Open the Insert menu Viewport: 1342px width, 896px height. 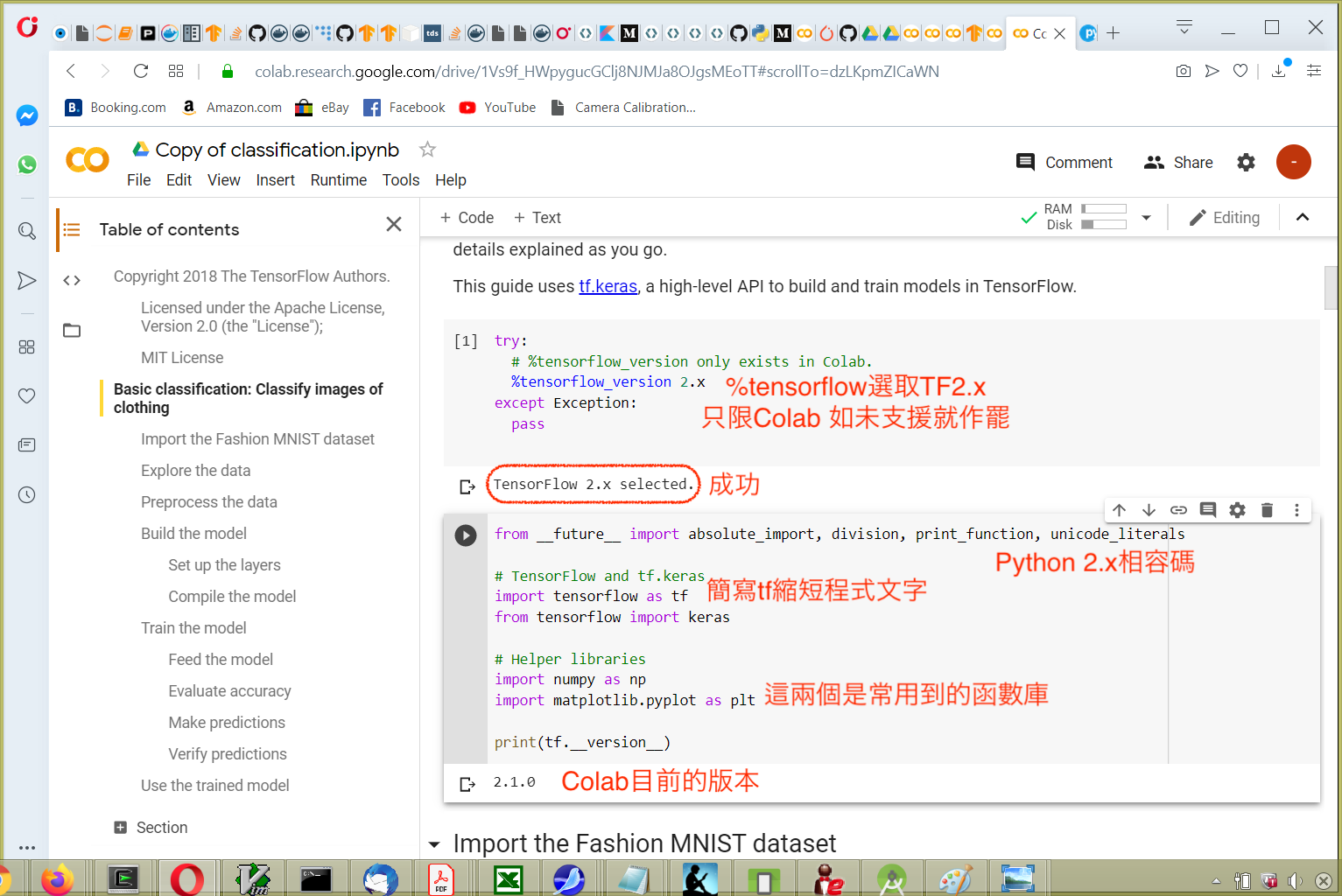[x=275, y=179]
